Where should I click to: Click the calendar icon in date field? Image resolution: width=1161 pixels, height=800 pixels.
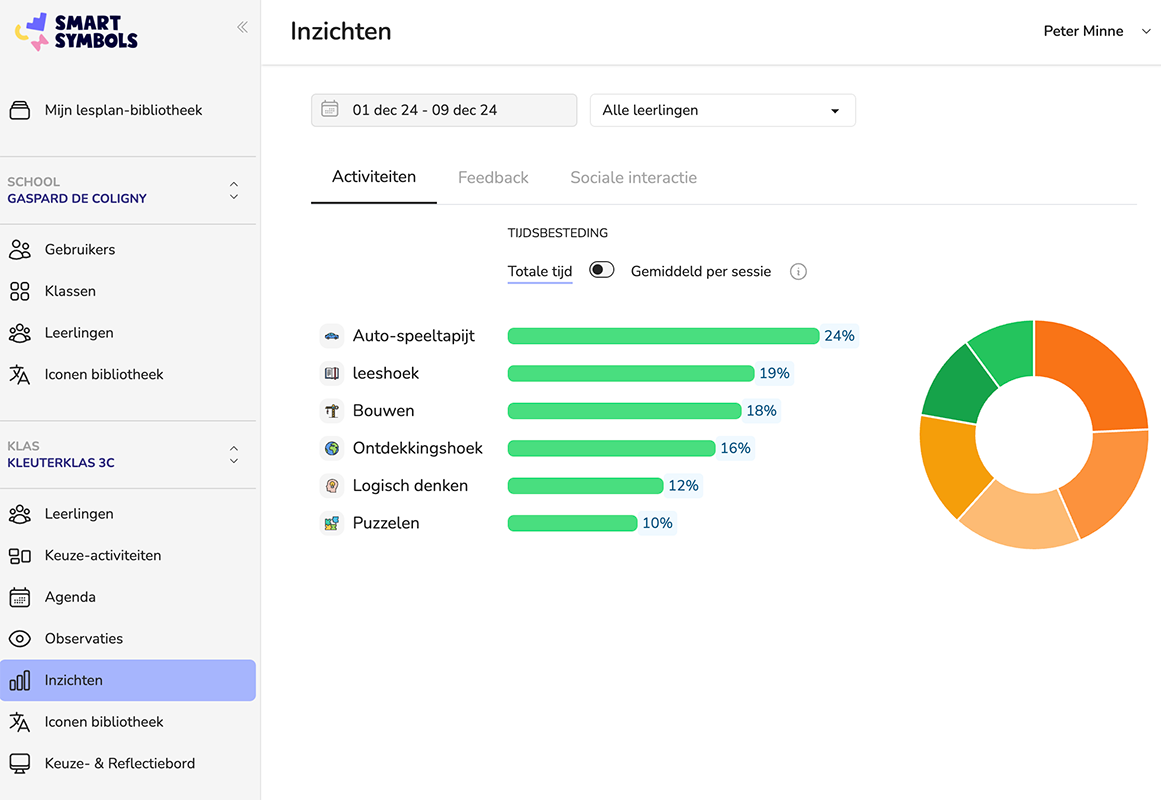coord(330,109)
